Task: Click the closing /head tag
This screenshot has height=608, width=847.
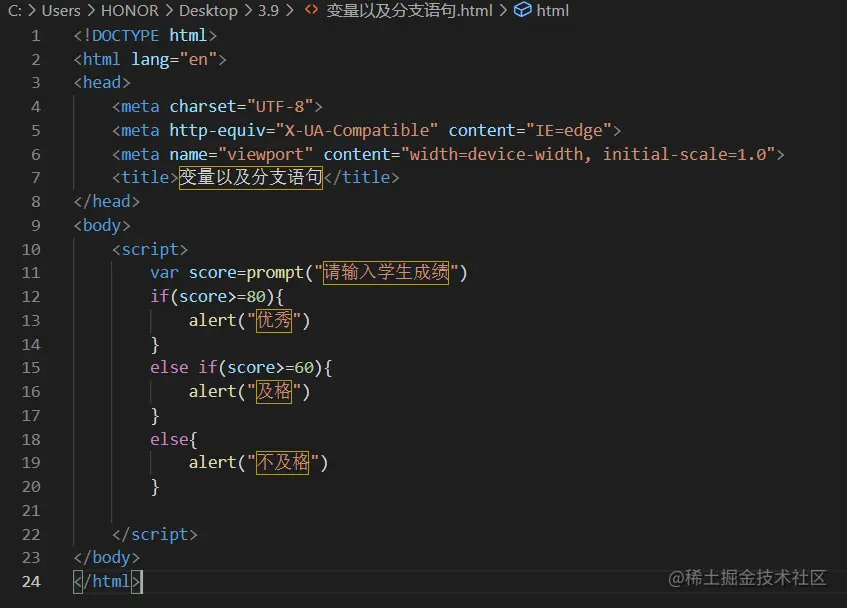Action: [107, 201]
